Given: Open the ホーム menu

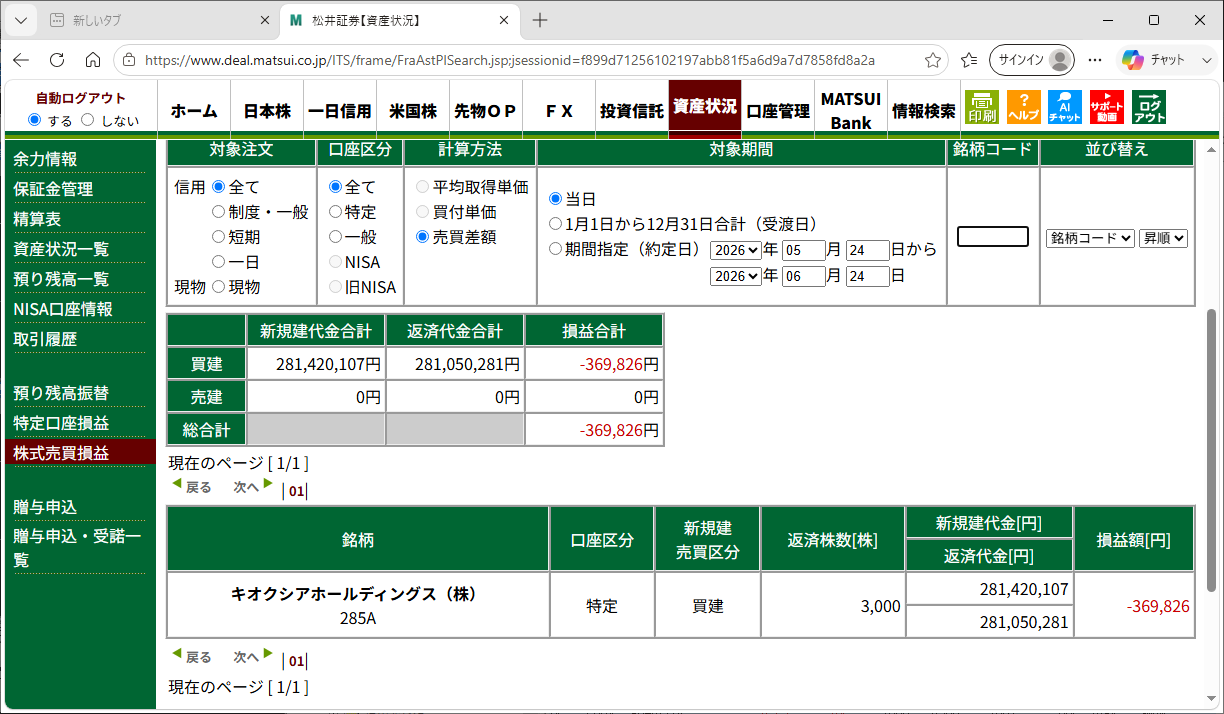Looking at the screenshot, I should [194, 111].
